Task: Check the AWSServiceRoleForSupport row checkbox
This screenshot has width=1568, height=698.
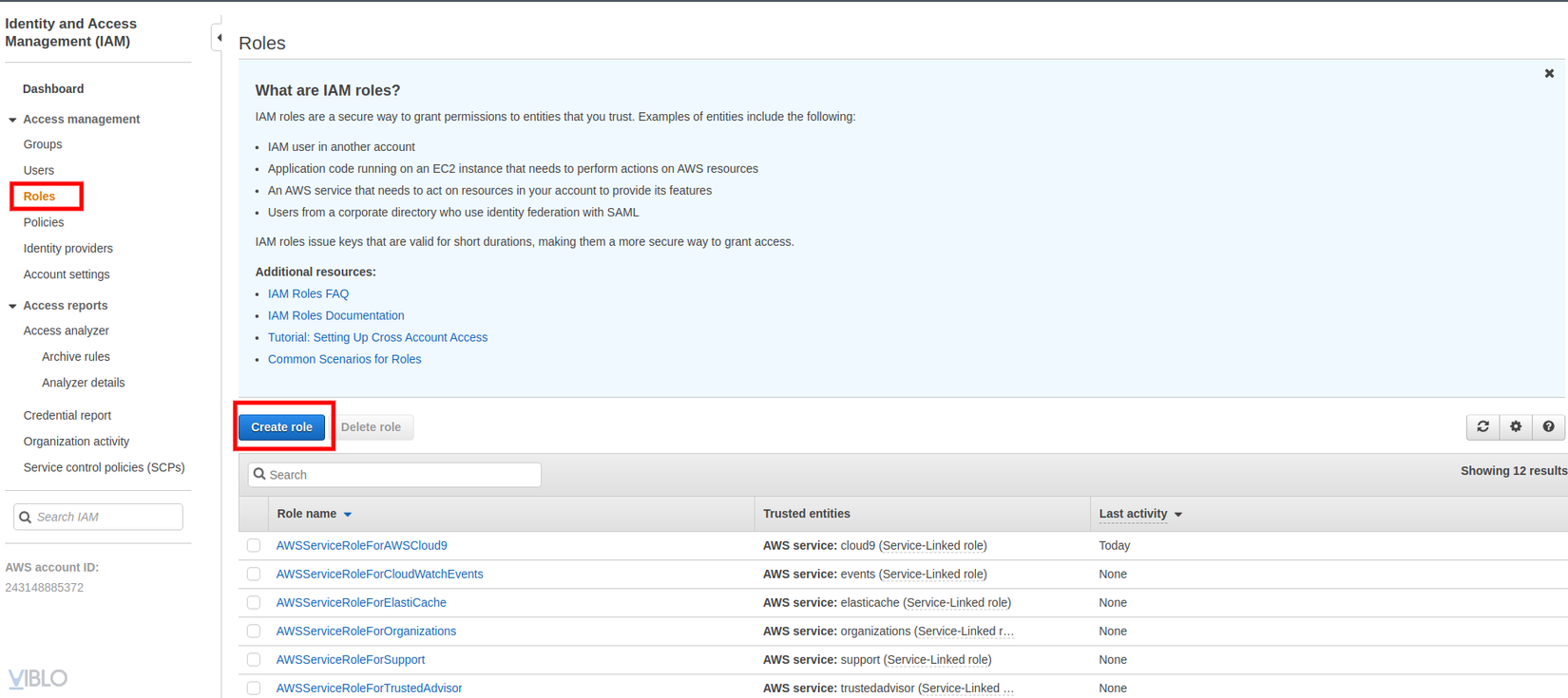Action: point(254,660)
